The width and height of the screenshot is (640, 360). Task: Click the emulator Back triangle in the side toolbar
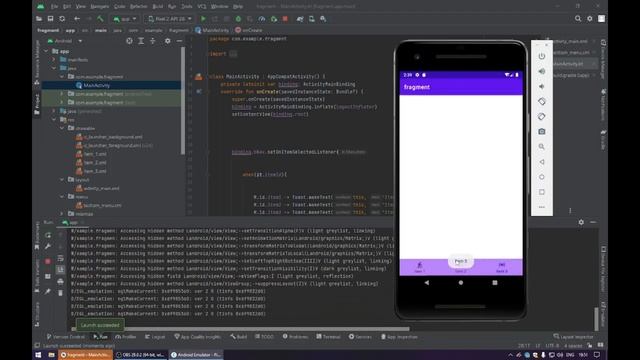542,162
